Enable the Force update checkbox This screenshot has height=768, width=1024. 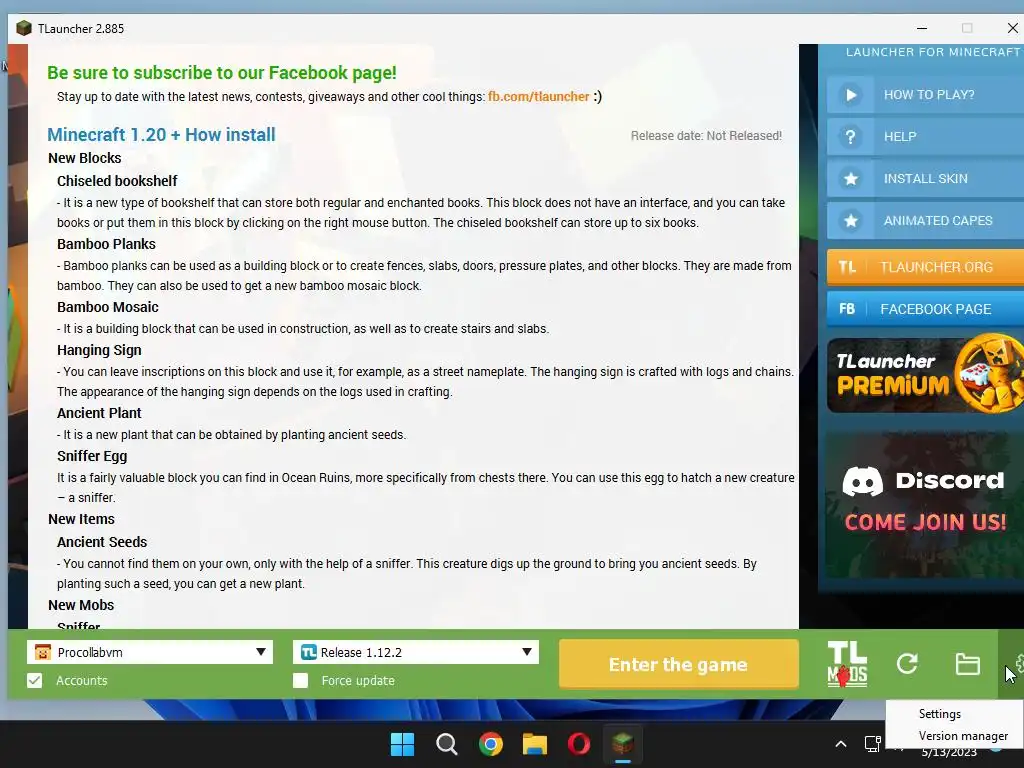tap(300, 680)
